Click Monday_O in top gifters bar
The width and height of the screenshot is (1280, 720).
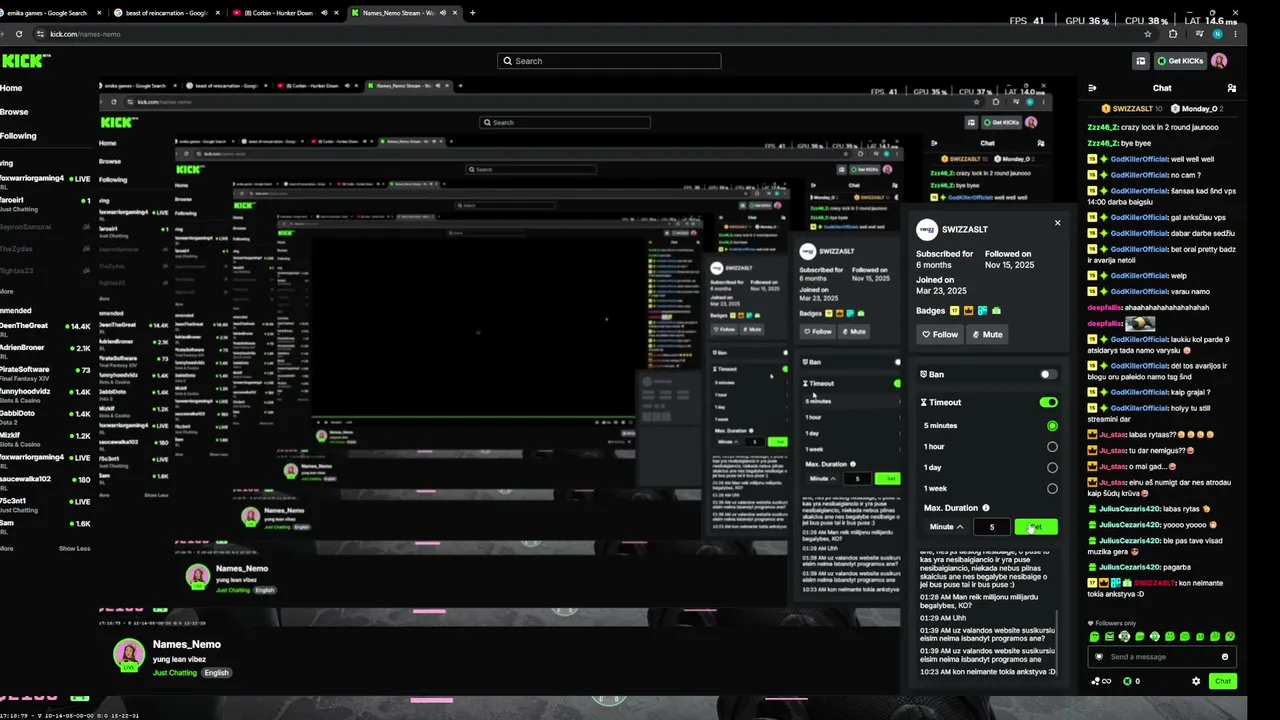pos(1199,108)
